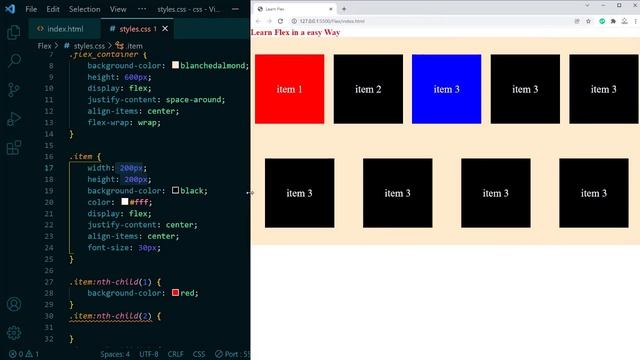640x360 pixels.
Task: Click the Learn Flex in a easy Way heading
Action: (x=296, y=32)
